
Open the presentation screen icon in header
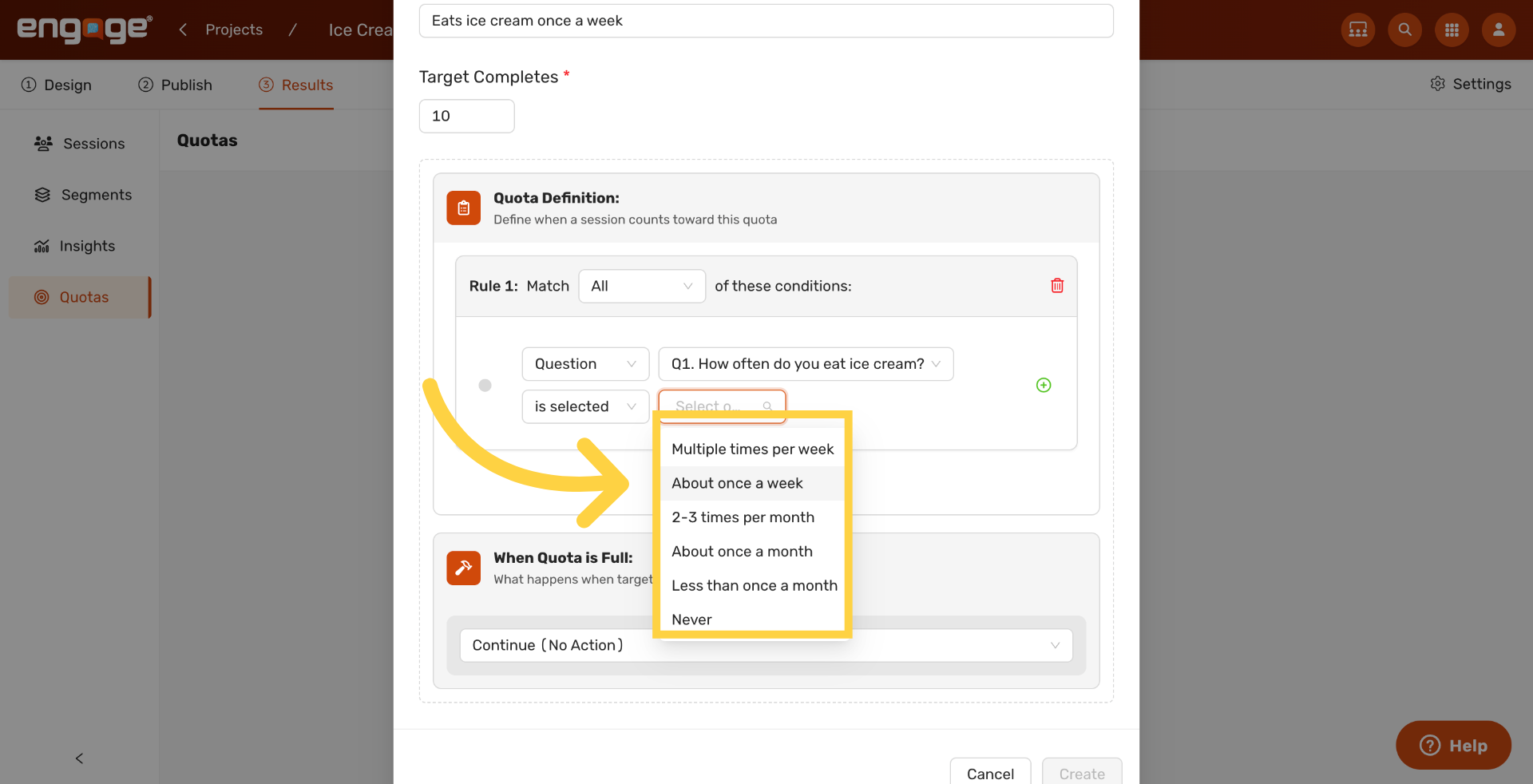point(1358,30)
